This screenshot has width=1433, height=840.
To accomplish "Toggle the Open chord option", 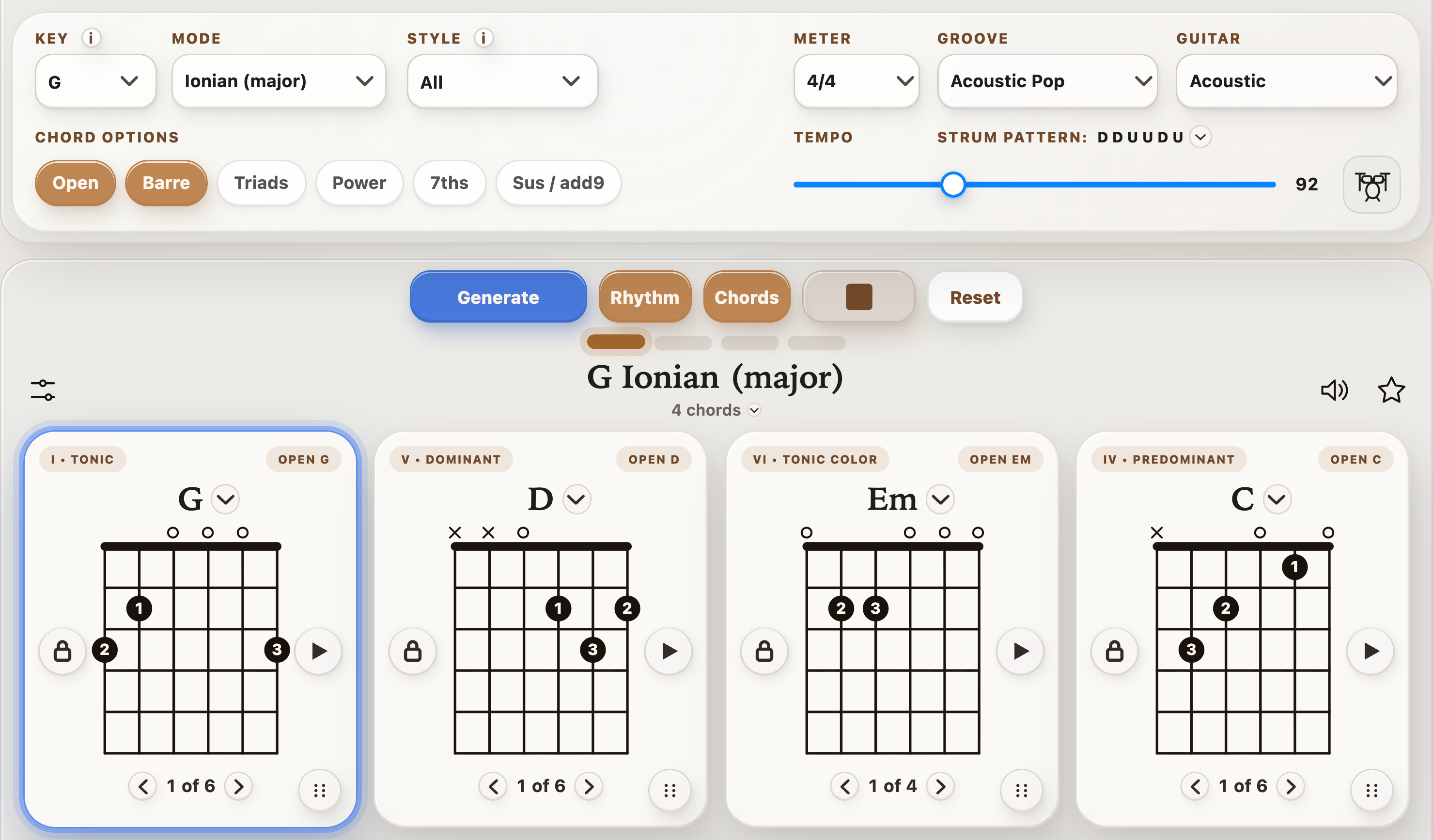I will pyautogui.click(x=76, y=183).
